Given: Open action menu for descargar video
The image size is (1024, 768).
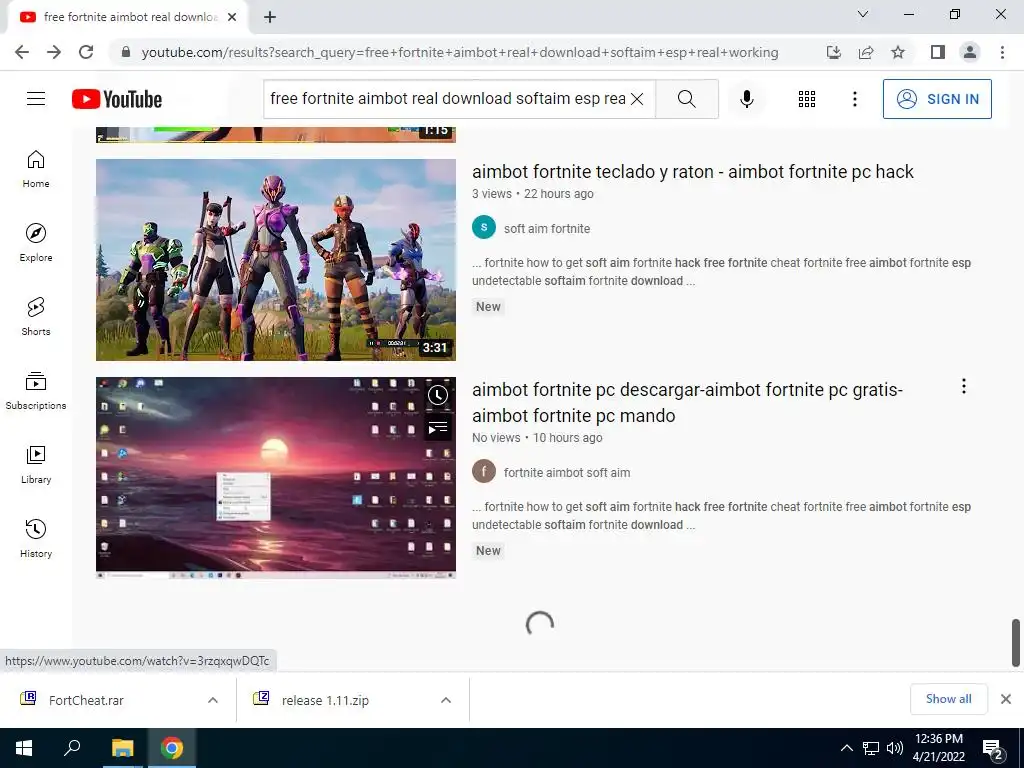Looking at the screenshot, I should coord(963,387).
